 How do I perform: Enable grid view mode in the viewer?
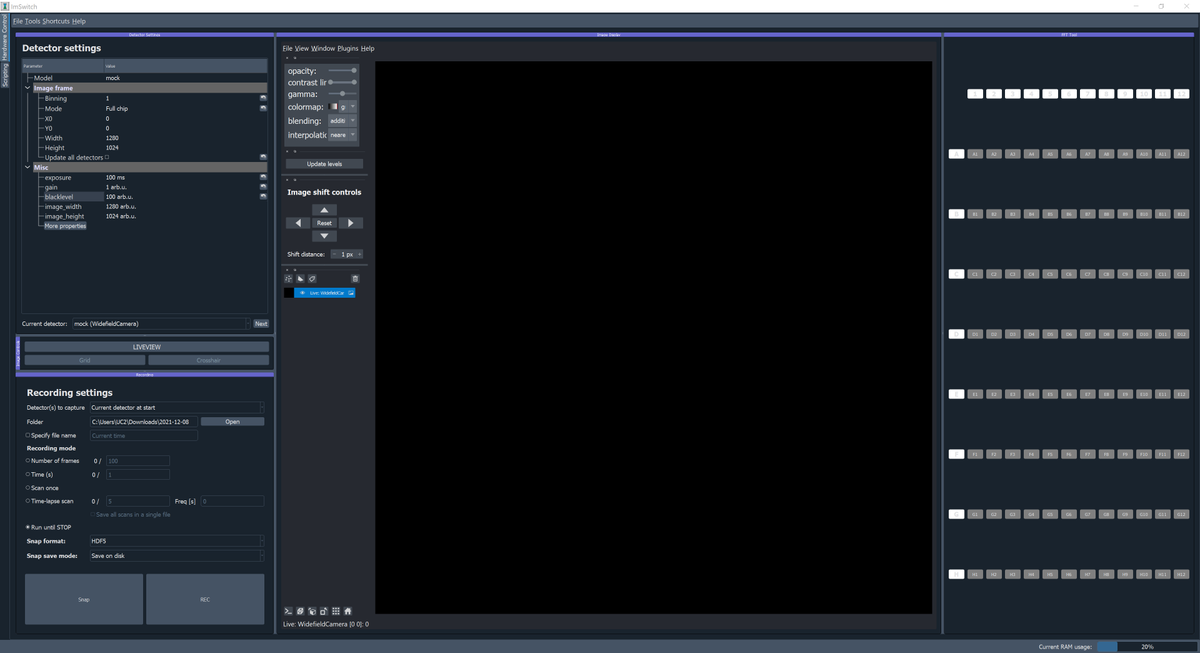[335, 611]
